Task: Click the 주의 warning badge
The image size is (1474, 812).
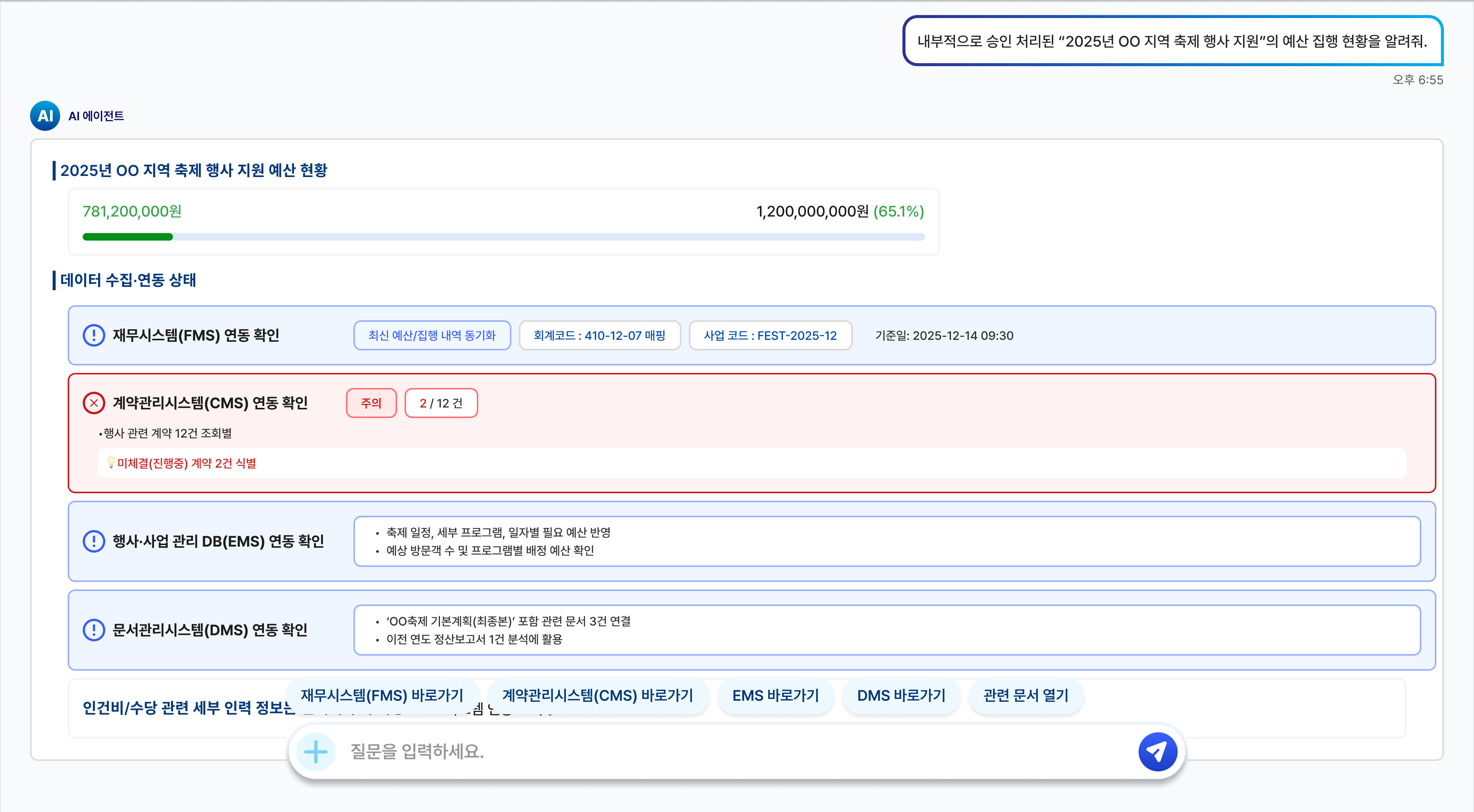Action: point(371,403)
